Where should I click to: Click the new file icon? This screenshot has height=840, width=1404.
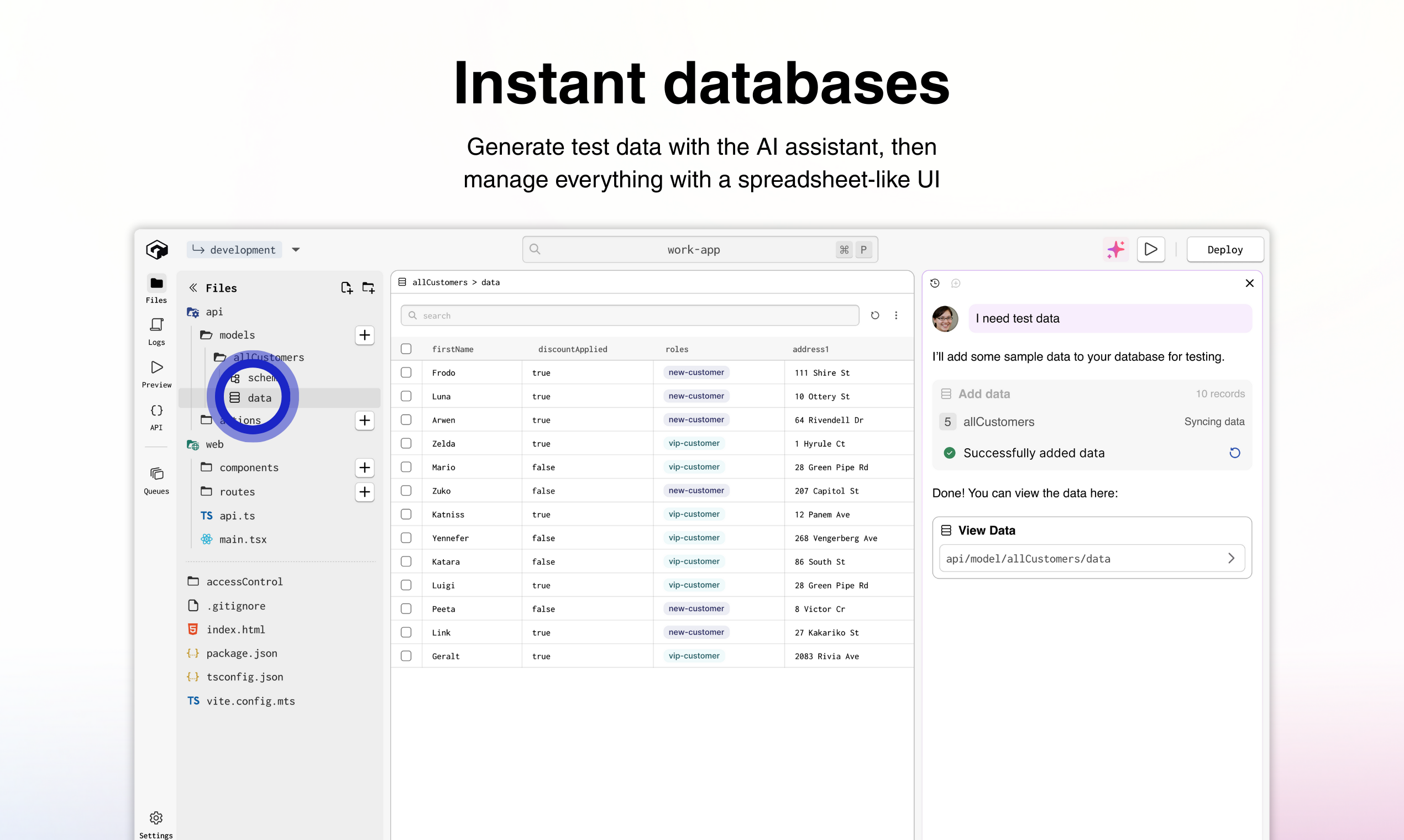pyautogui.click(x=347, y=287)
